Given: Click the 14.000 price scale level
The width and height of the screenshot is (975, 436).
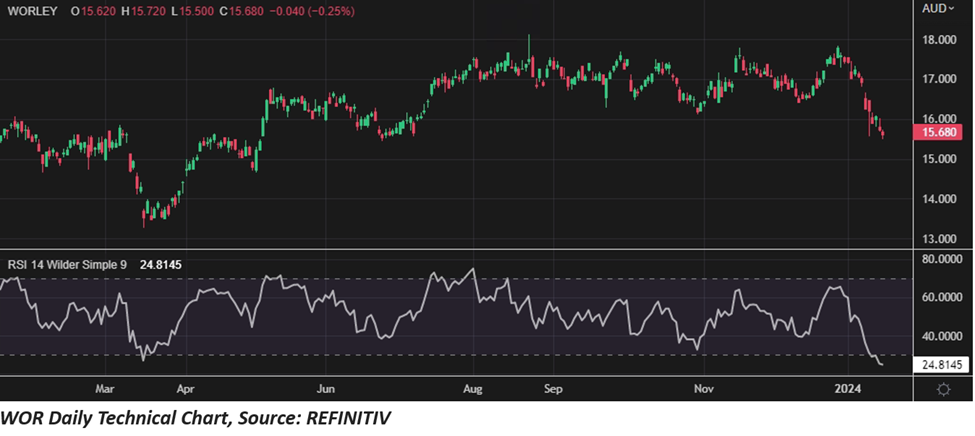Looking at the screenshot, I should [x=941, y=199].
